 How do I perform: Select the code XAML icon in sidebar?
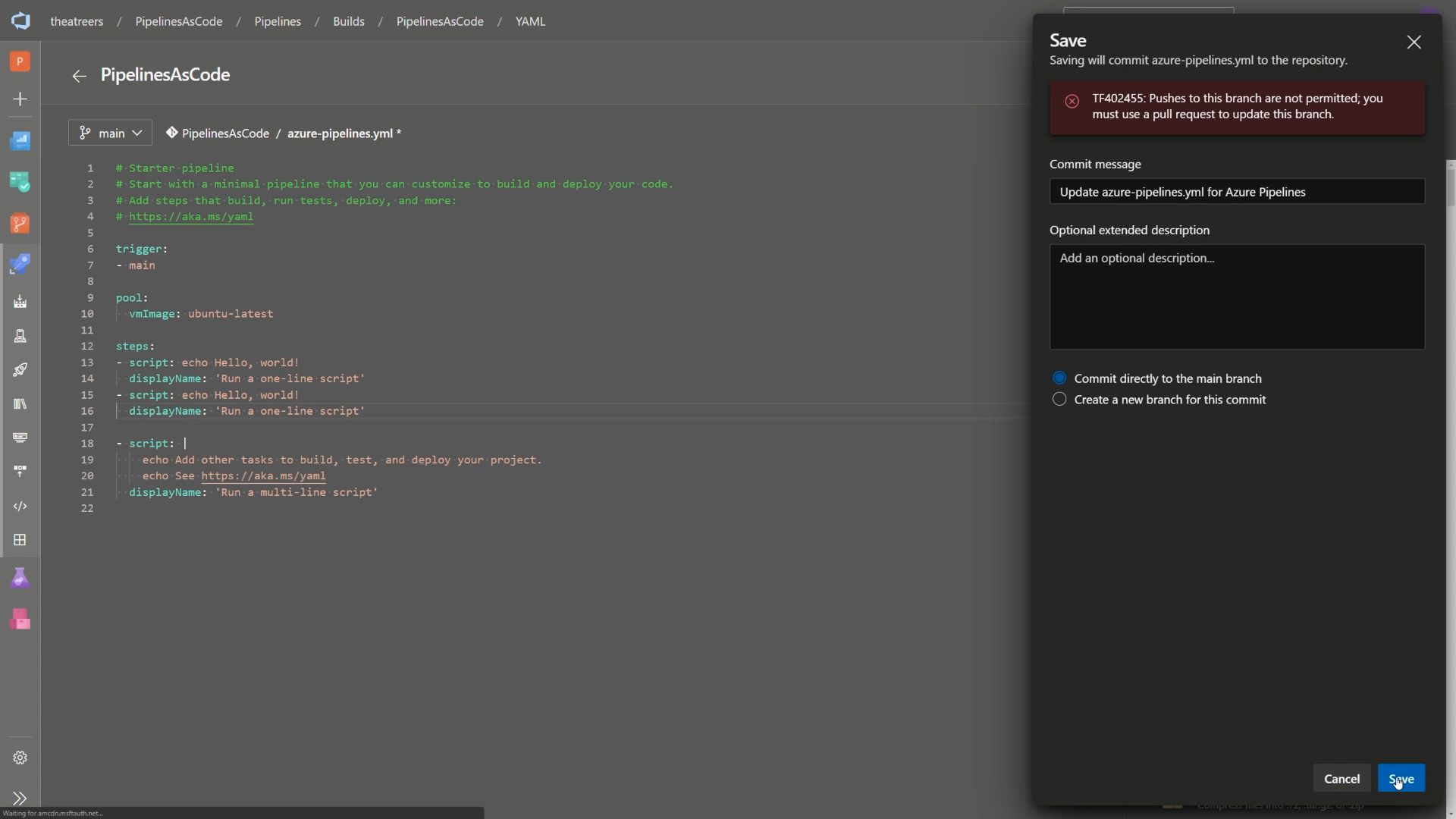[x=20, y=506]
